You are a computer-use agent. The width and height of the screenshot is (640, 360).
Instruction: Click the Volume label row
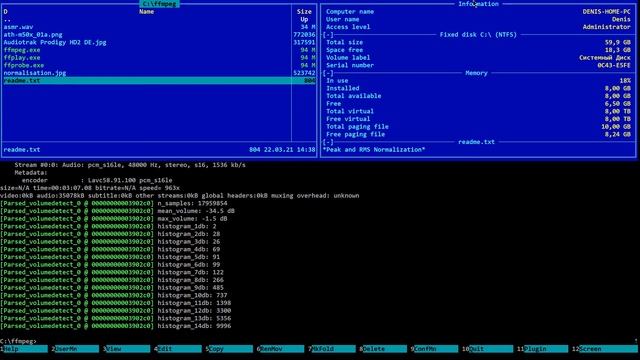point(478,58)
